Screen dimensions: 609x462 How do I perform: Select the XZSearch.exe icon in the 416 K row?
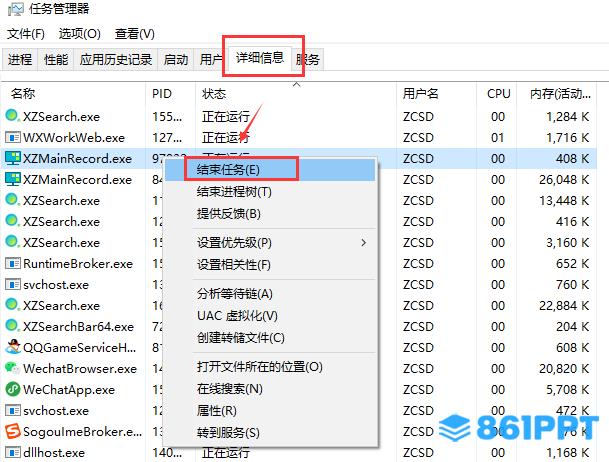12,221
